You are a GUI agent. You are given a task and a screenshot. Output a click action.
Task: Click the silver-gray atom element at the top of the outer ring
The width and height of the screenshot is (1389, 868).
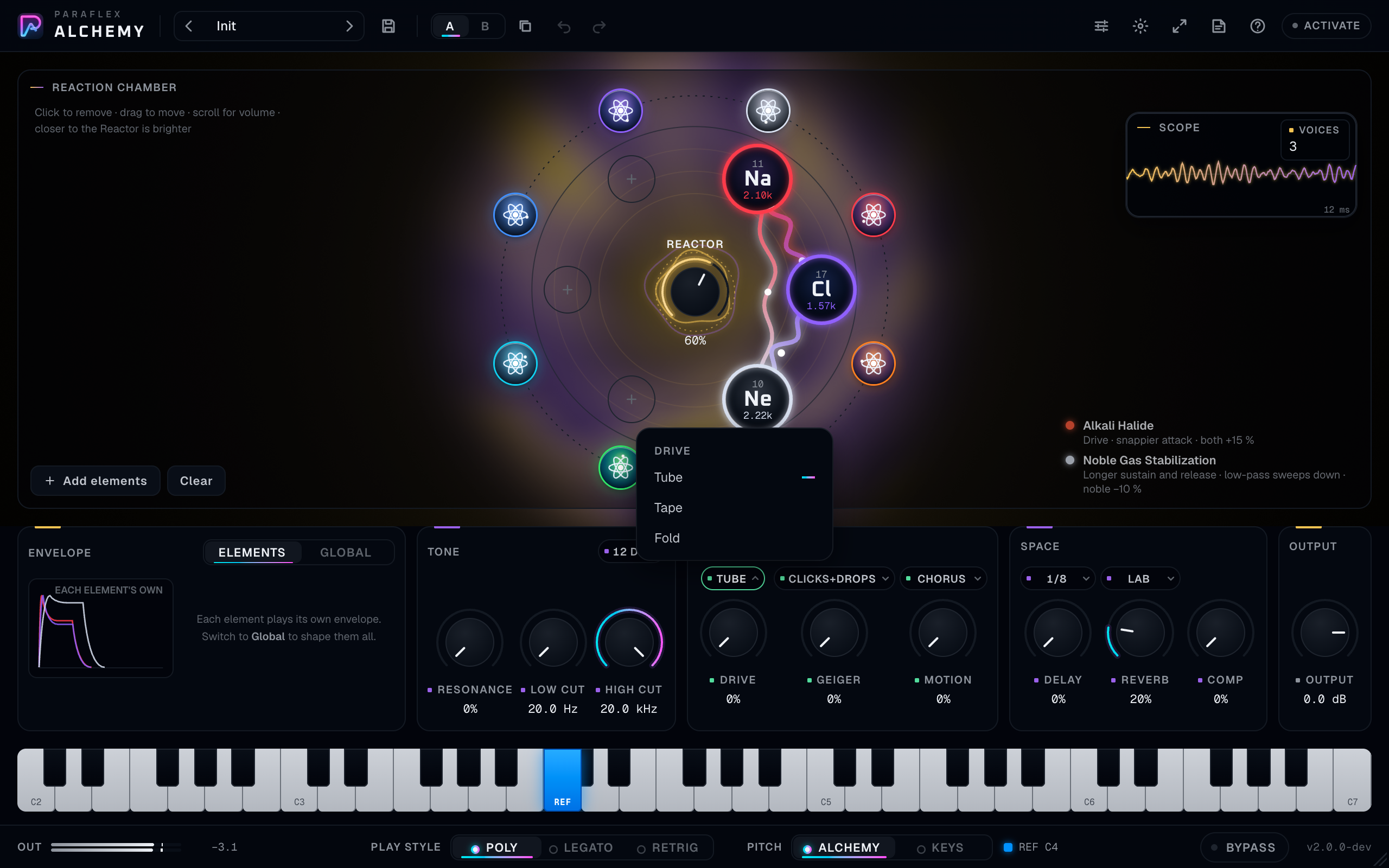tap(768, 111)
